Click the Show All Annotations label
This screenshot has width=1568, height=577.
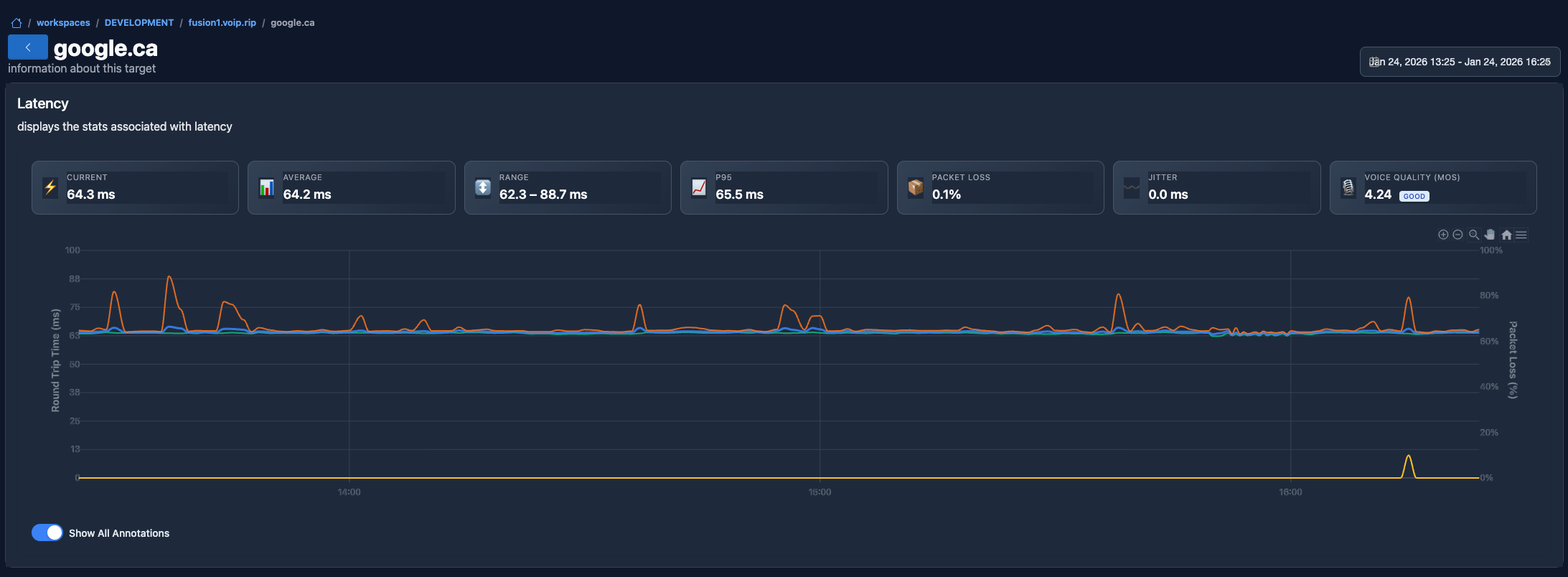[x=119, y=533]
